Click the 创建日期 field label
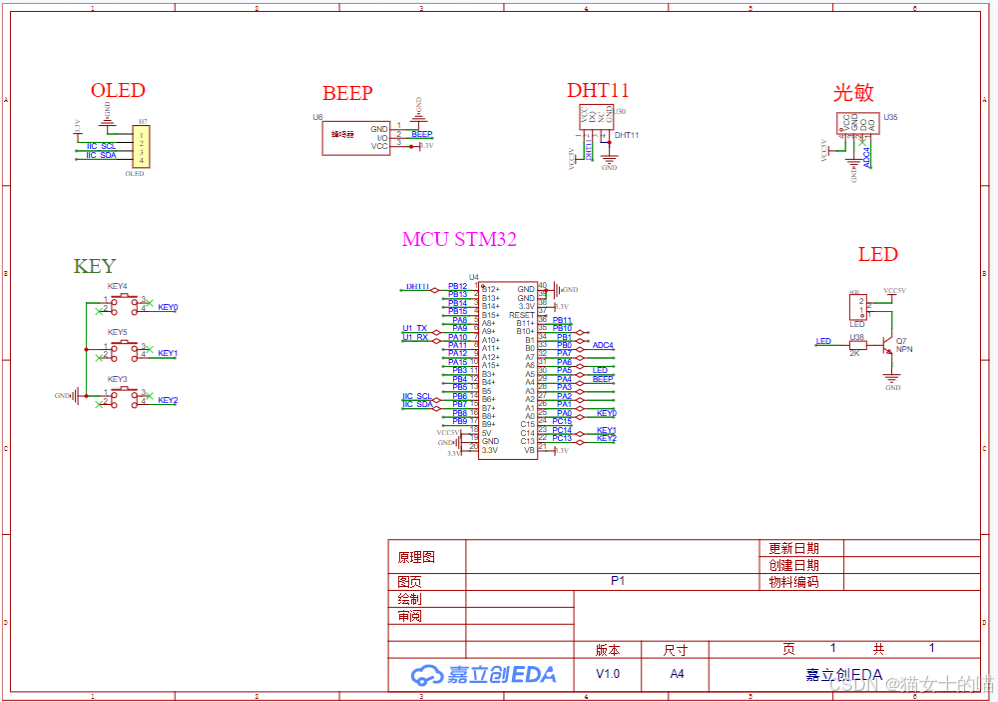The width and height of the screenshot is (998, 702). [x=793, y=565]
